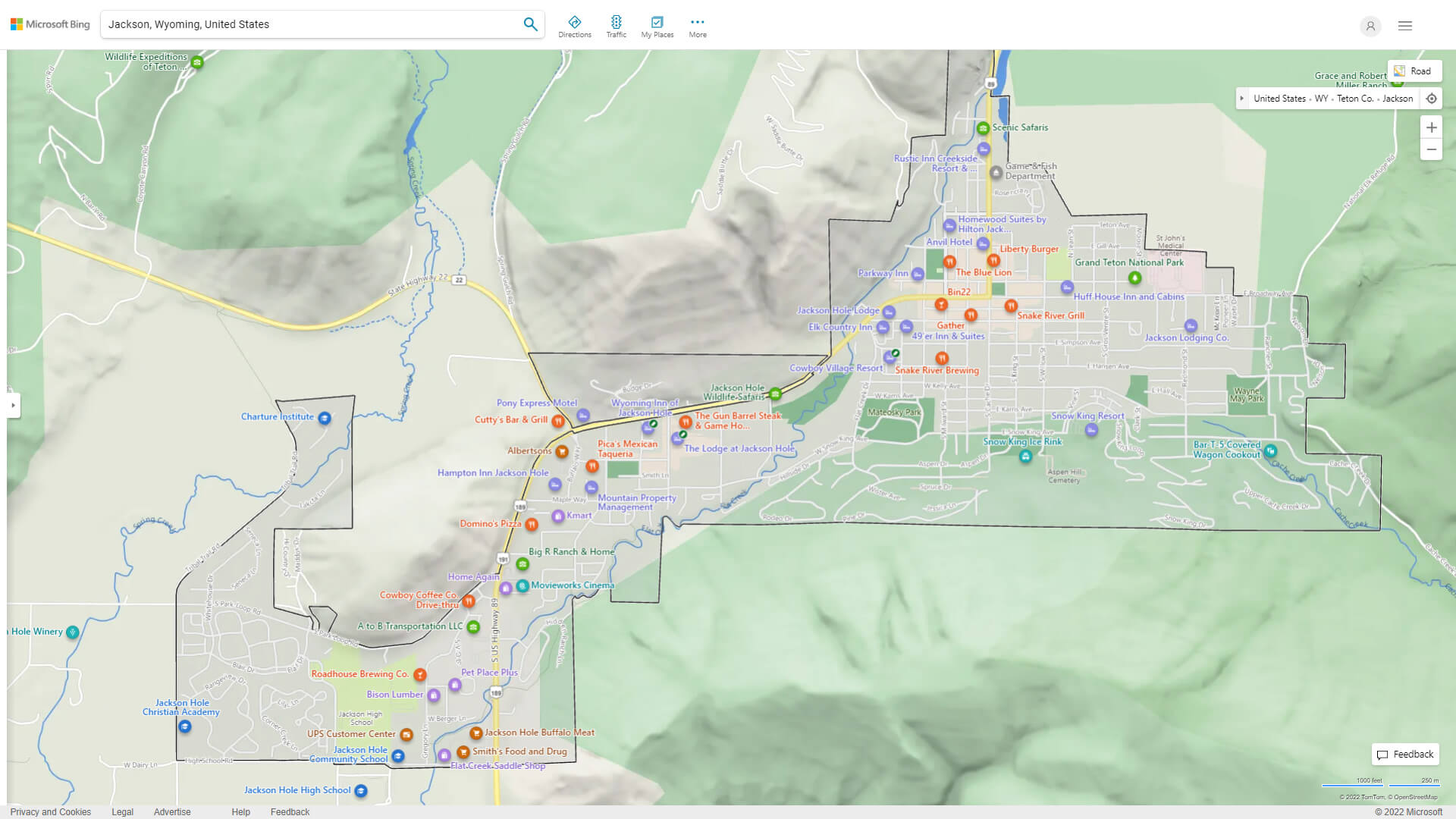
Task: Click the Microsoft Bing logo
Action: click(x=49, y=24)
